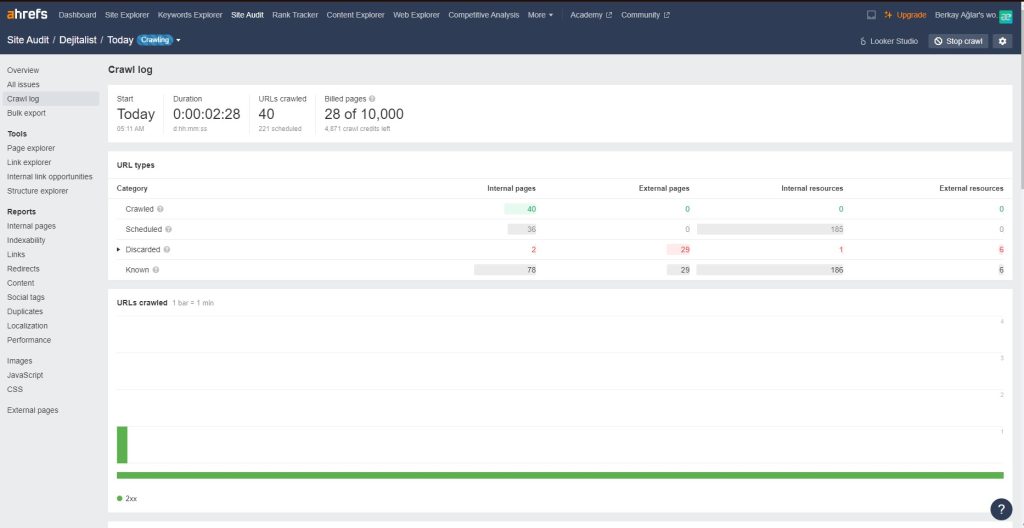Open Structure explorer tool
Image resolution: width=1024 pixels, height=528 pixels.
click(37, 191)
